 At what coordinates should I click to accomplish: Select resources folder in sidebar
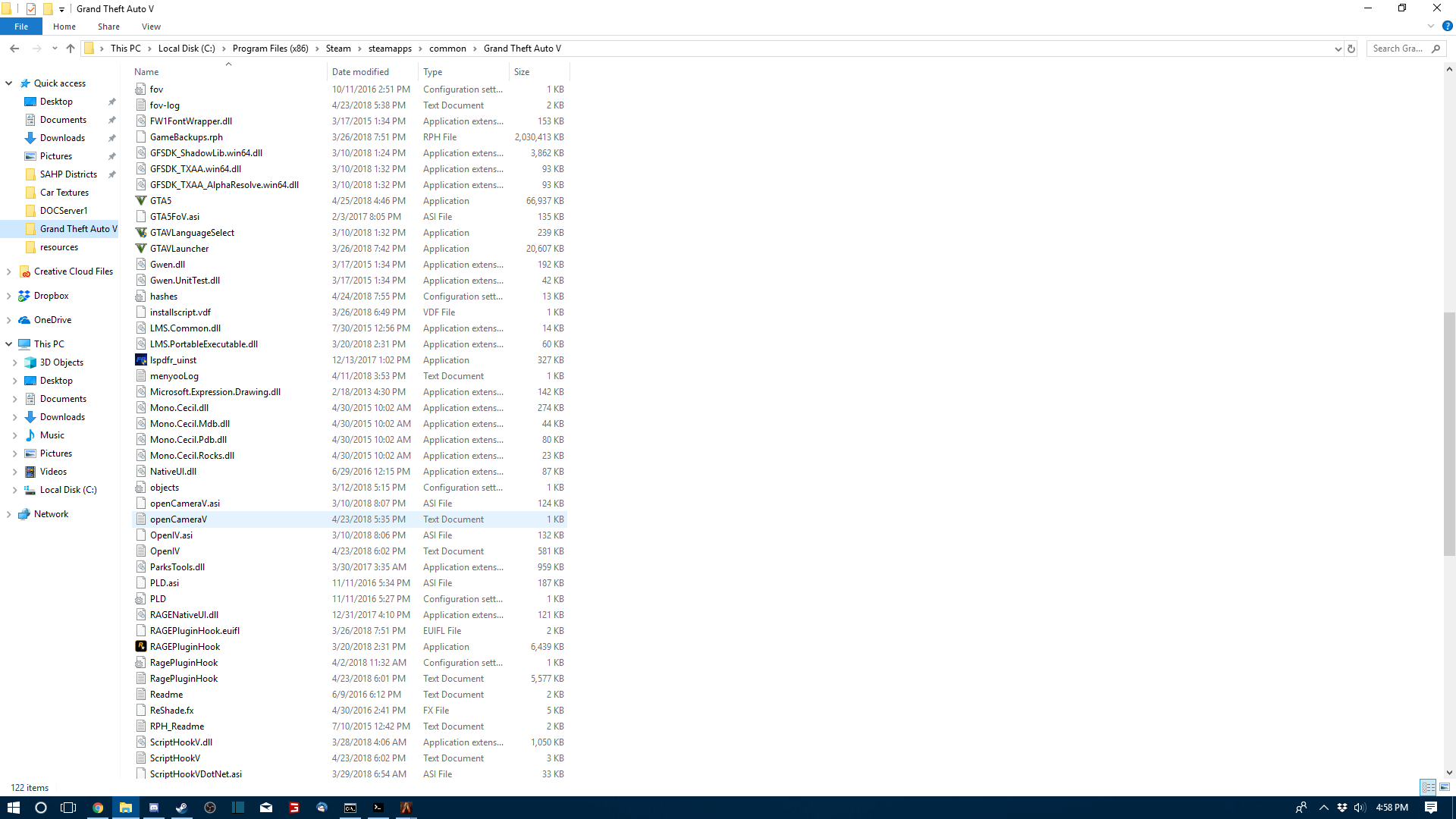(59, 247)
